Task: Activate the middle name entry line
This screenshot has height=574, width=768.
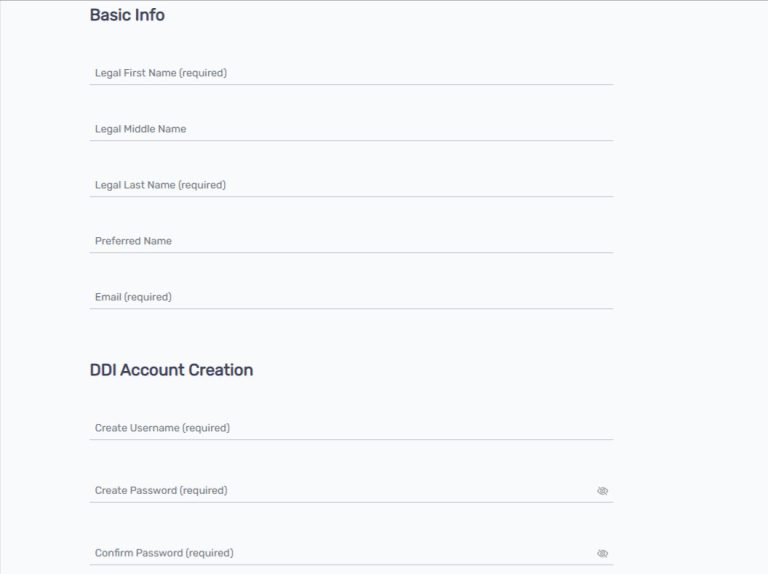Action: 350,129
